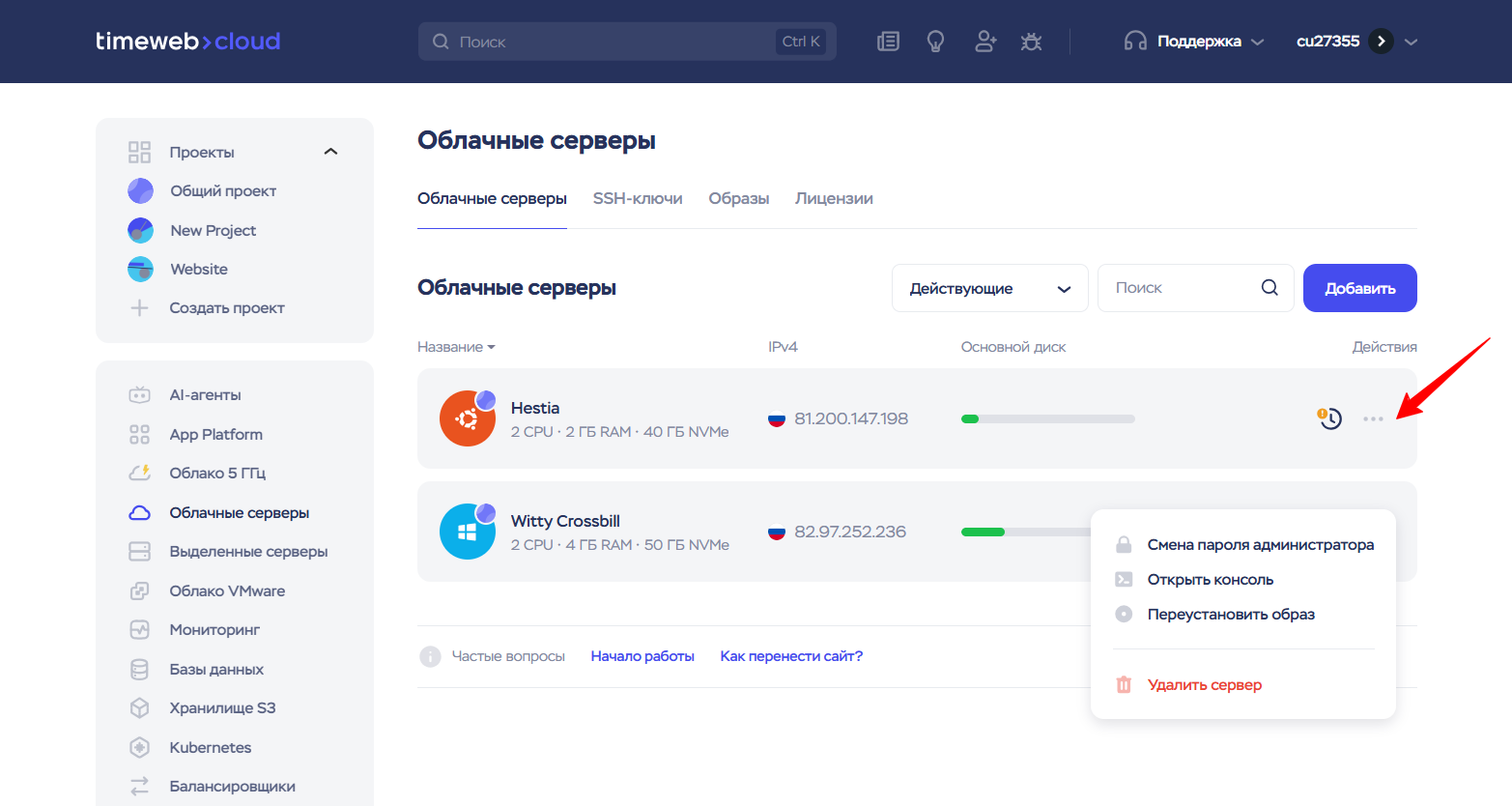Screen dimensions: 1512x806
Task: Open the Hestia server name
Action: (535, 408)
